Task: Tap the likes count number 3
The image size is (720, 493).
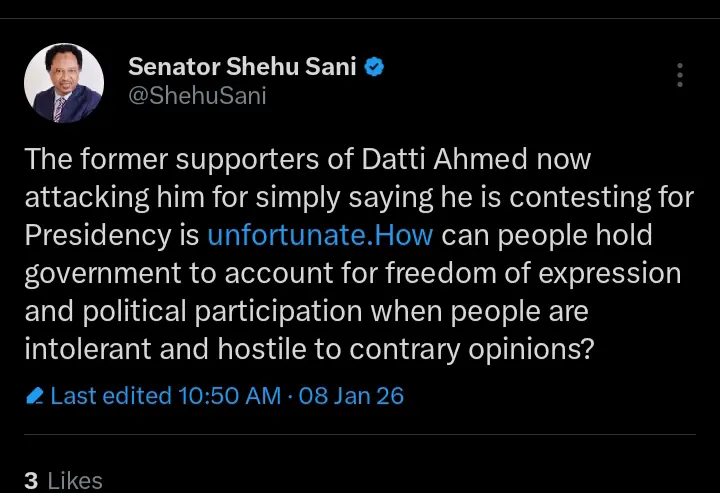Action: (31, 481)
